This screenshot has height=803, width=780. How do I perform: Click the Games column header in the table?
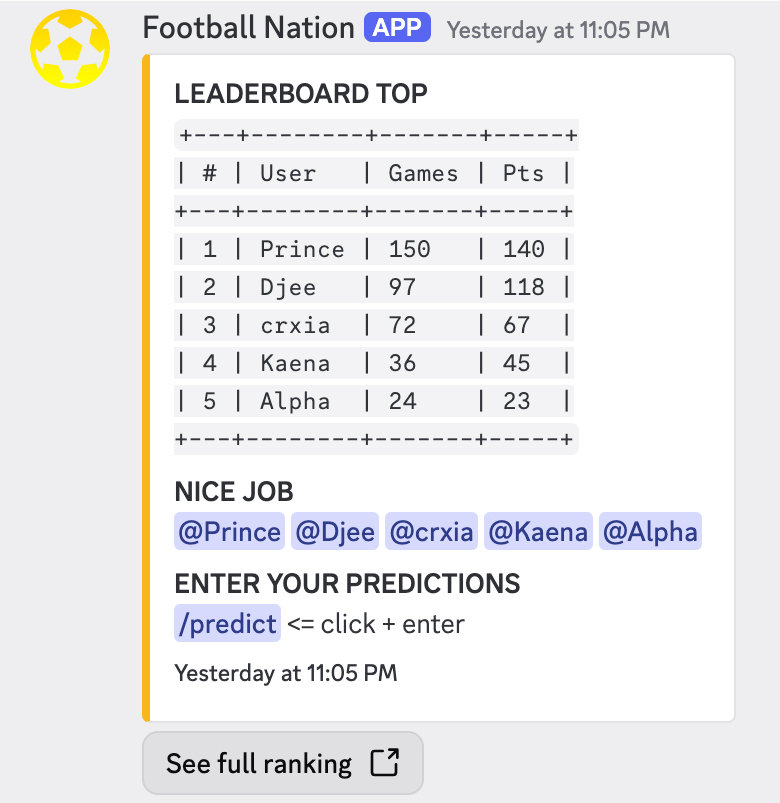422,173
